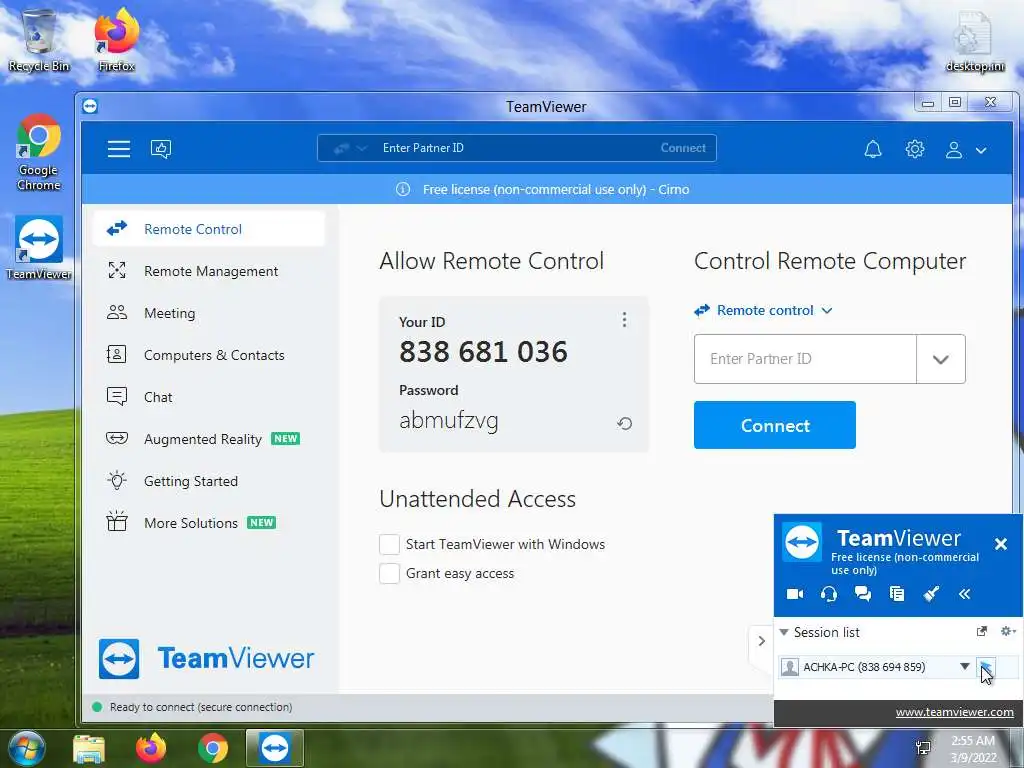Click the Your ID number 838 681 036

click(483, 352)
